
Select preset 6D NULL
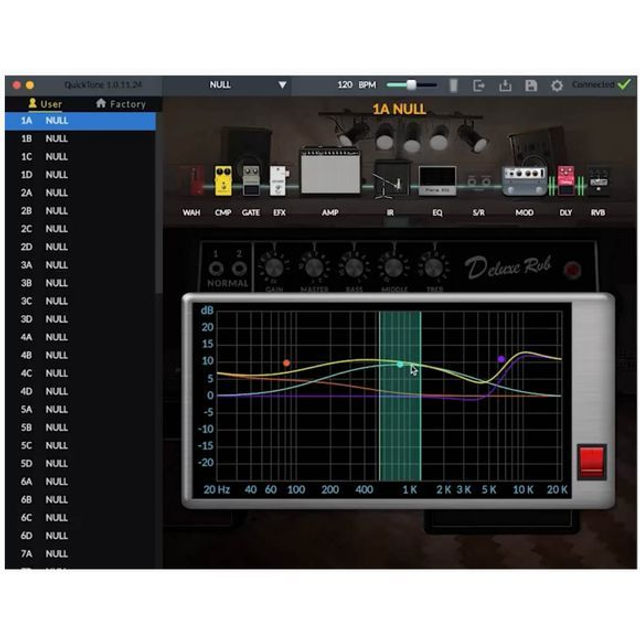(80, 536)
